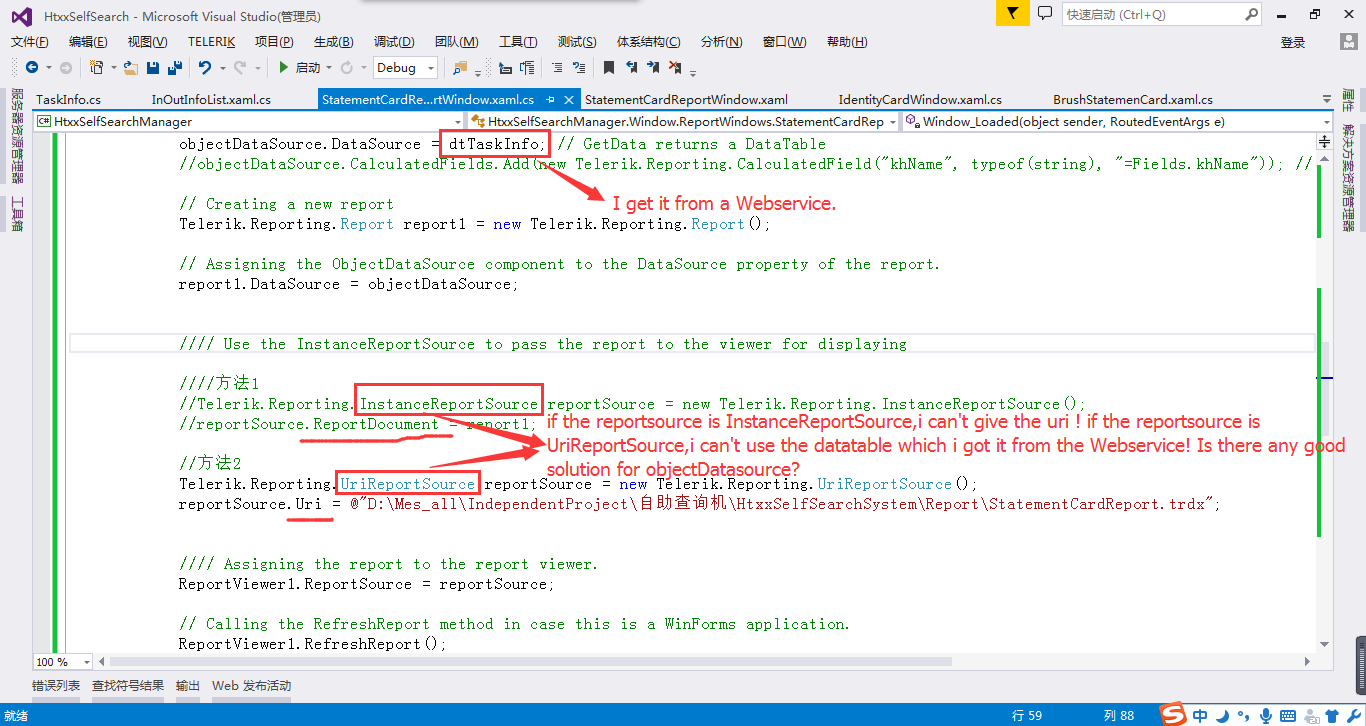This screenshot has height=726, width=1366.
Task: Open the New Project dropdown arrow
Action: click(x=112, y=68)
